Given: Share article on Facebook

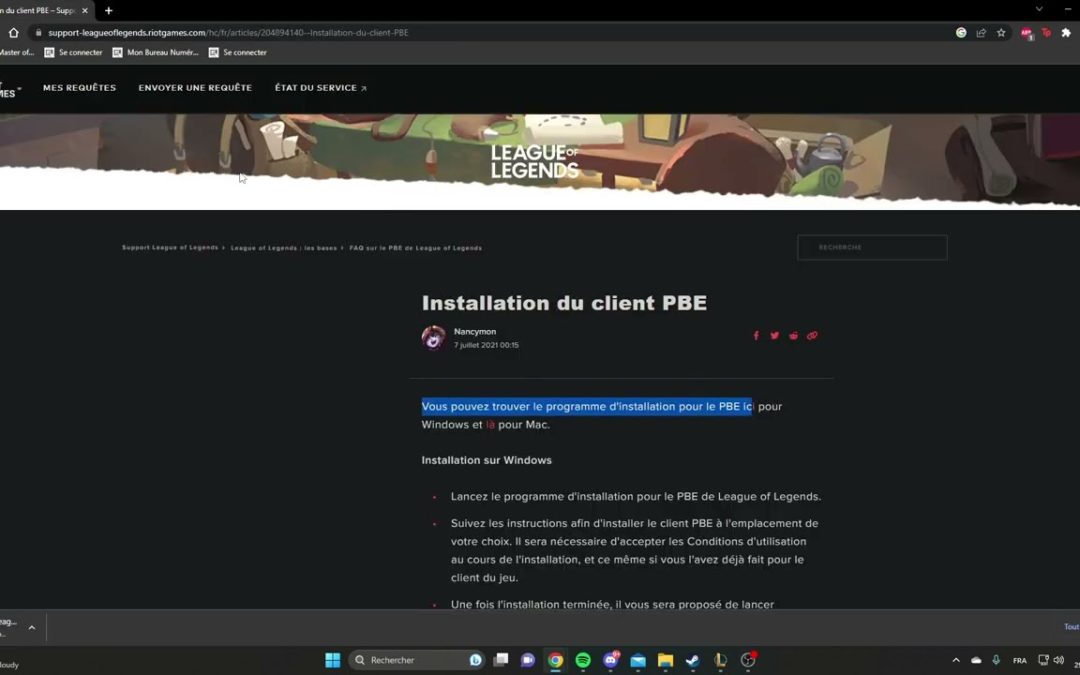Looking at the screenshot, I should click(756, 335).
